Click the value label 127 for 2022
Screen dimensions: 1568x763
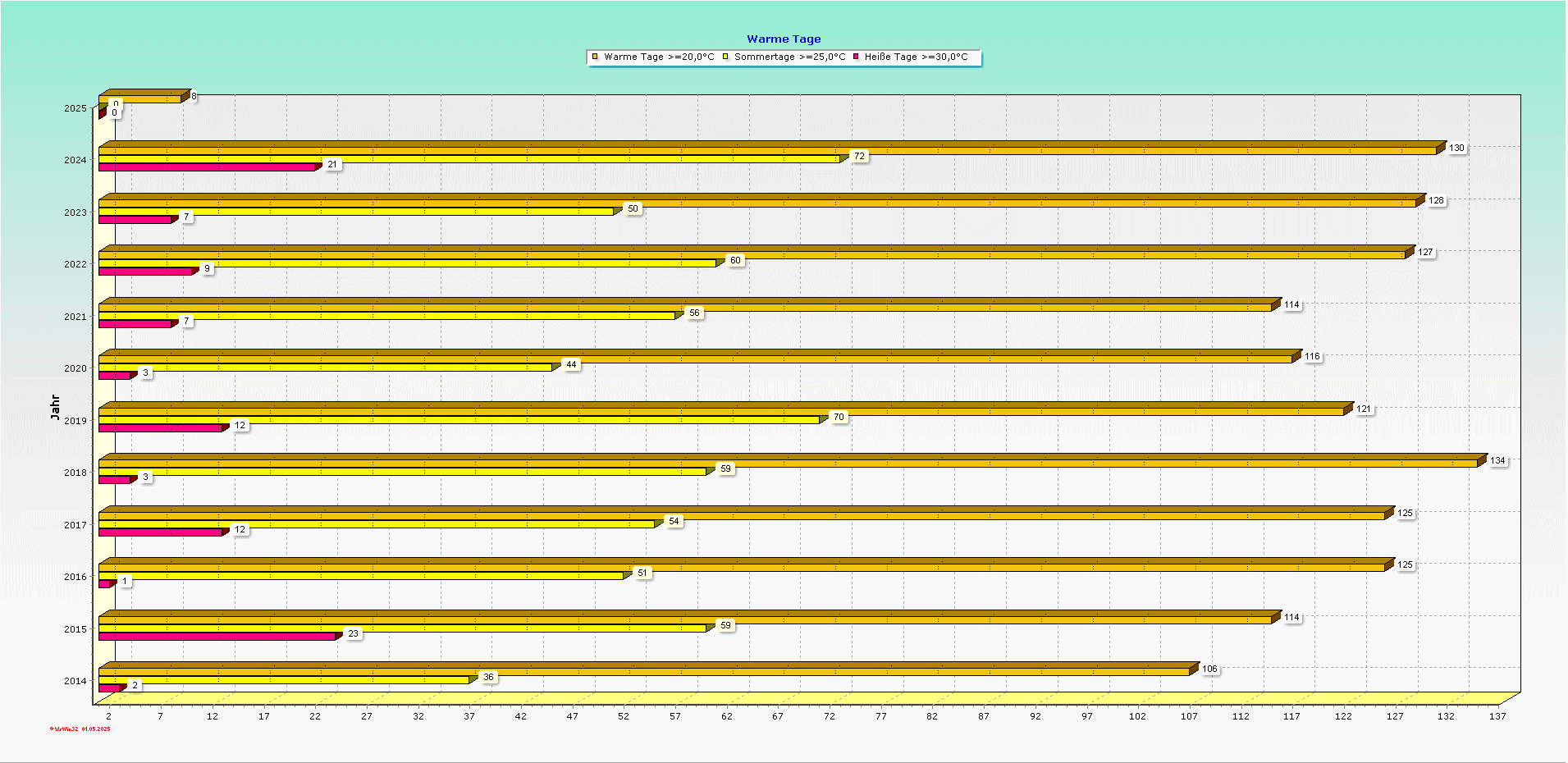tap(1425, 253)
